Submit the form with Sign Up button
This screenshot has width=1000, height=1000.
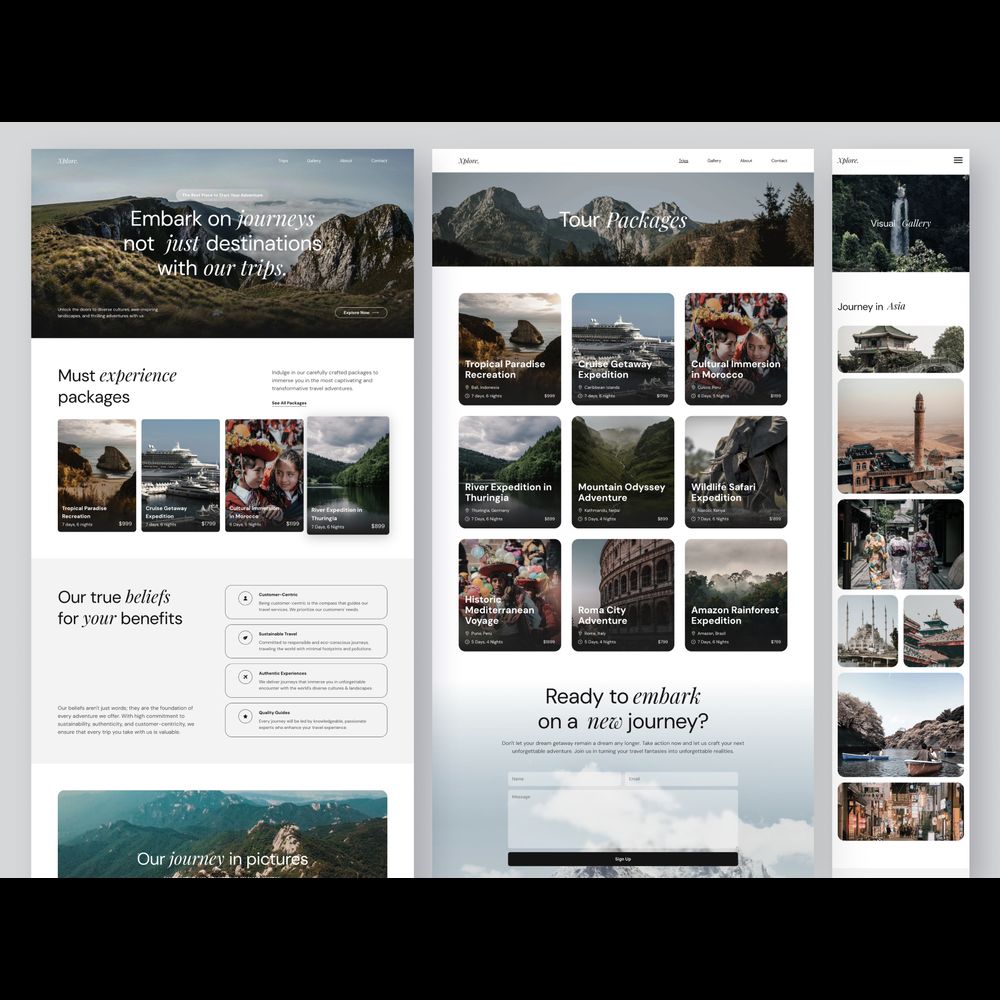[622, 859]
